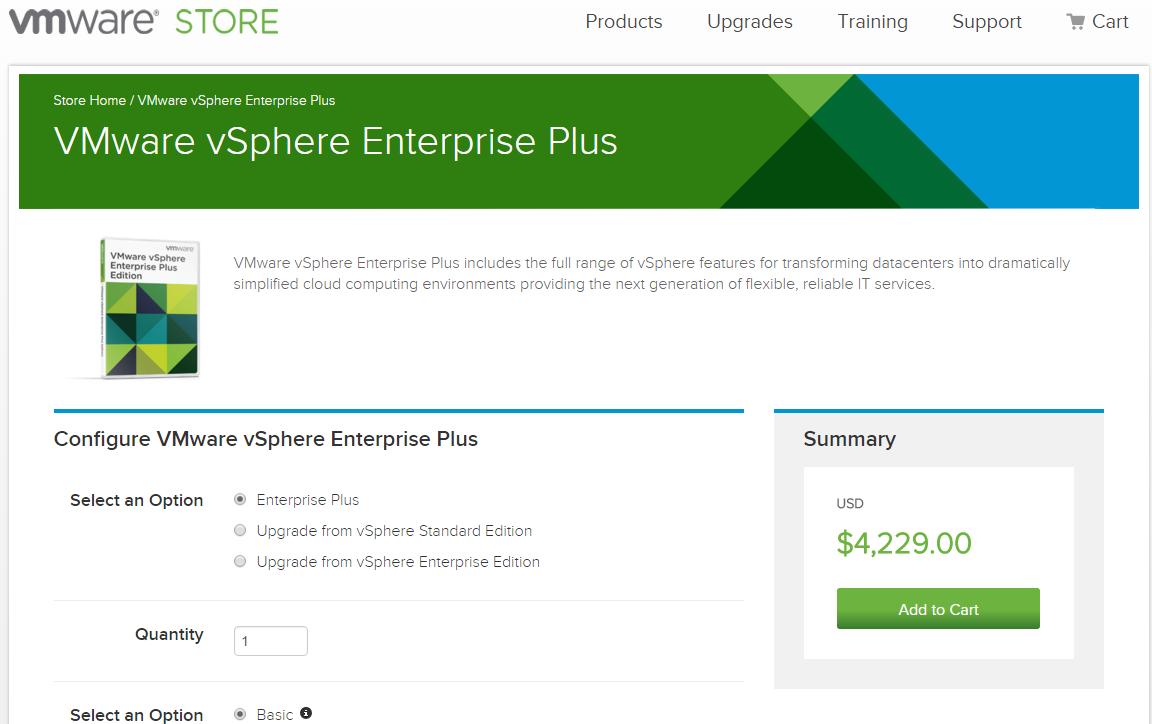The width and height of the screenshot is (1152, 724).
Task: Select the Enterprise Plus radio option
Action: pos(240,499)
